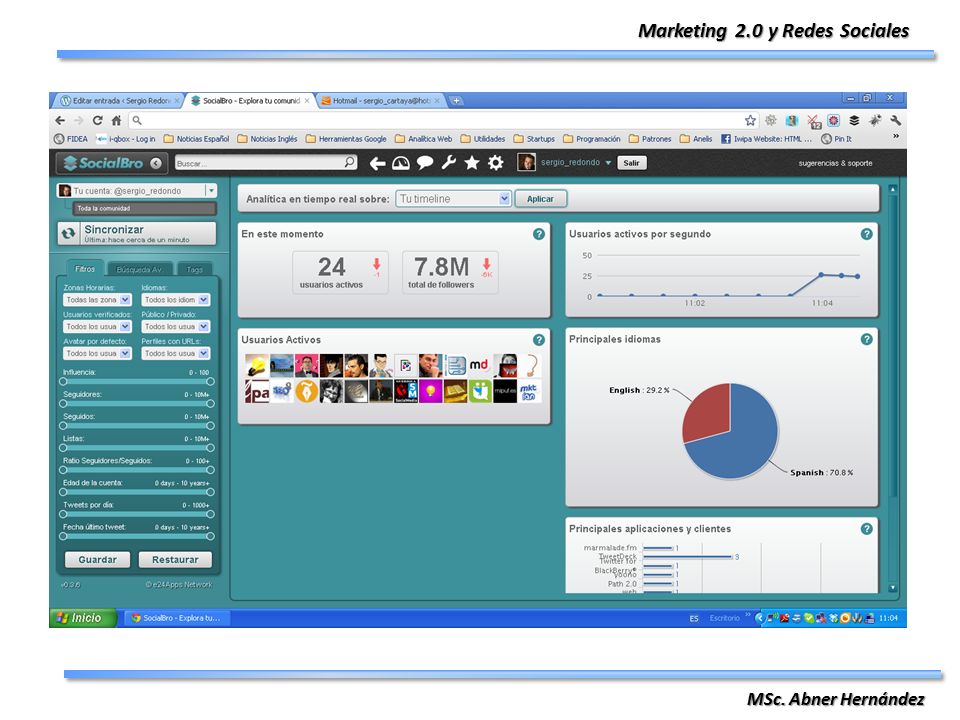Click the sergio_redondo profile avatar

coord(526,162)
